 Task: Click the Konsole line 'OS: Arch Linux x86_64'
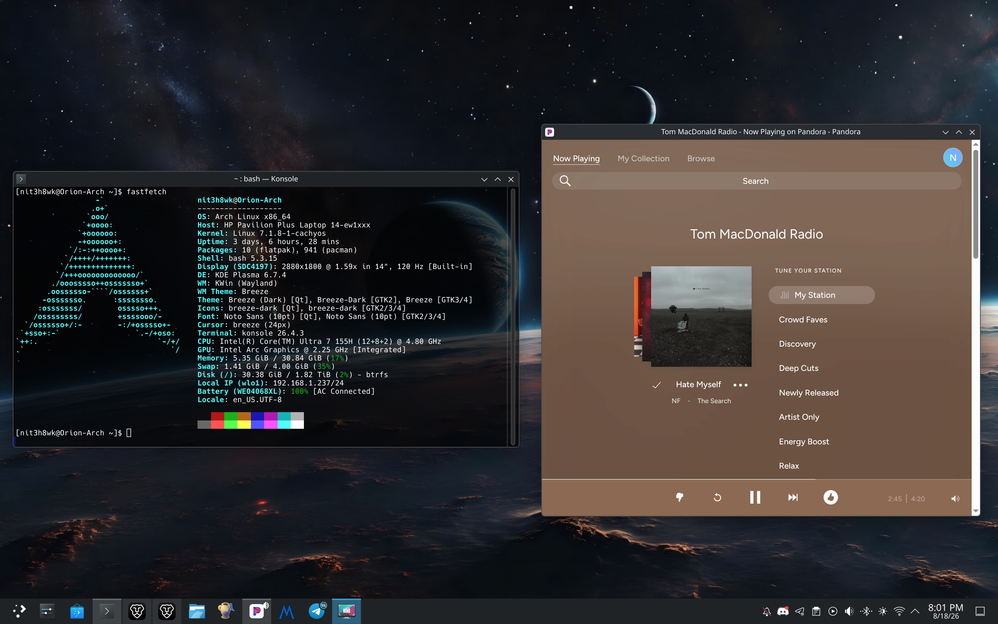244,216
